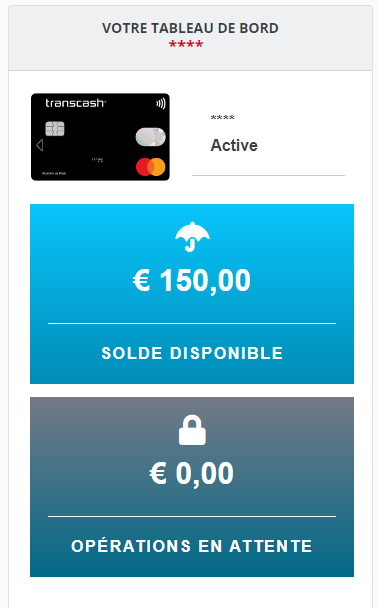
Task: Click the left triangle arrow on card
Action: (x=39, y=145)
